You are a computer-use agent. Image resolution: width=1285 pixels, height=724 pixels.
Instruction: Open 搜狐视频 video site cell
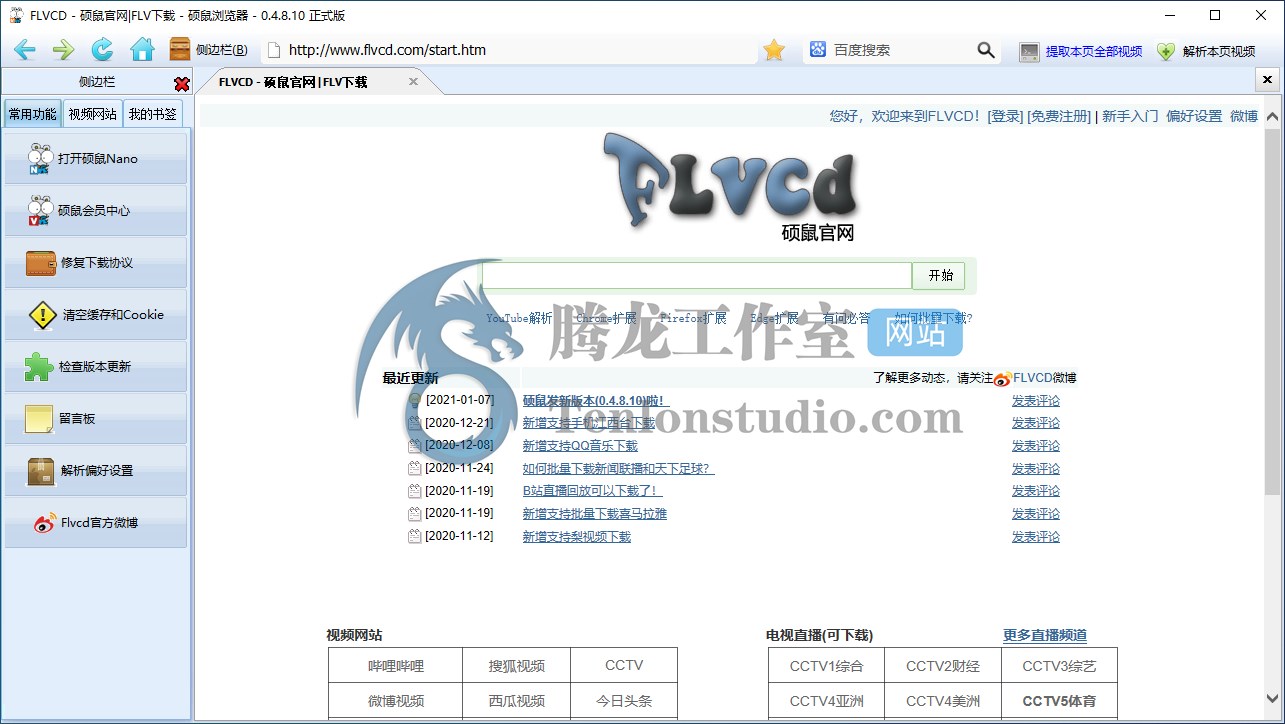(517, 666)
